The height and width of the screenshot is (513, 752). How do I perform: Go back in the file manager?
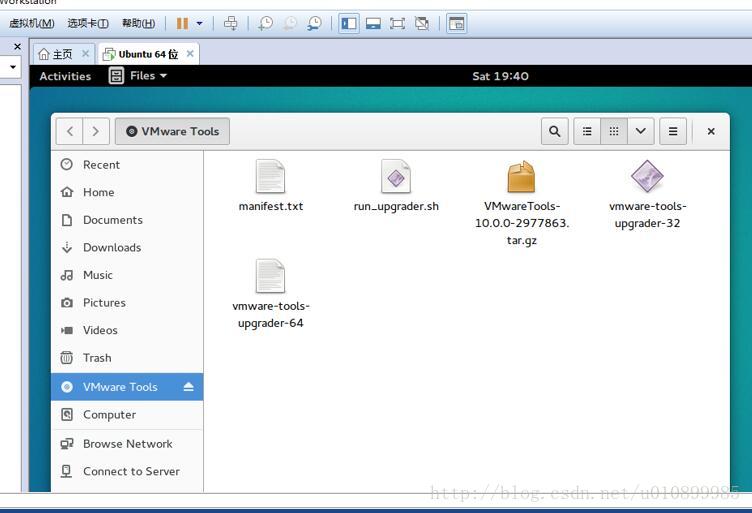(x=70, y=131)
